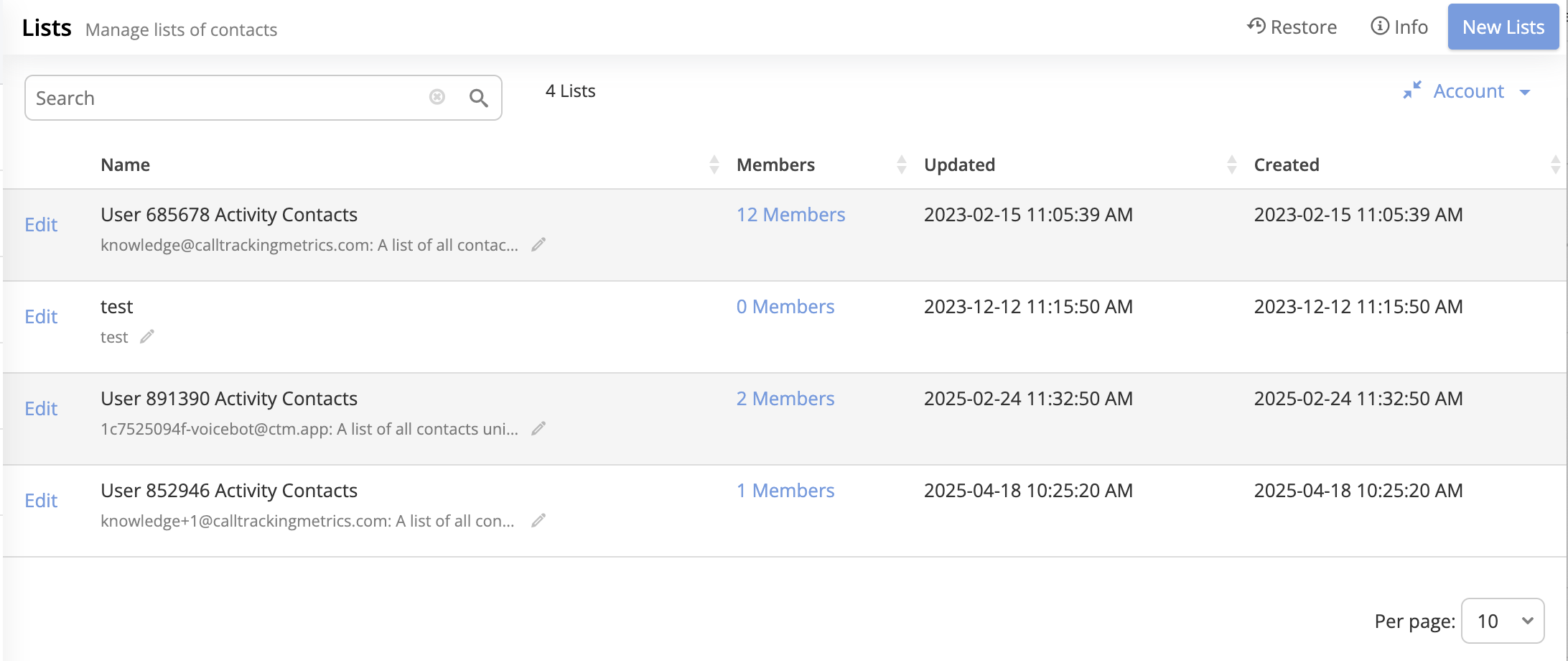Click the Name column header

pyautogui.click(x=126, y=165)
